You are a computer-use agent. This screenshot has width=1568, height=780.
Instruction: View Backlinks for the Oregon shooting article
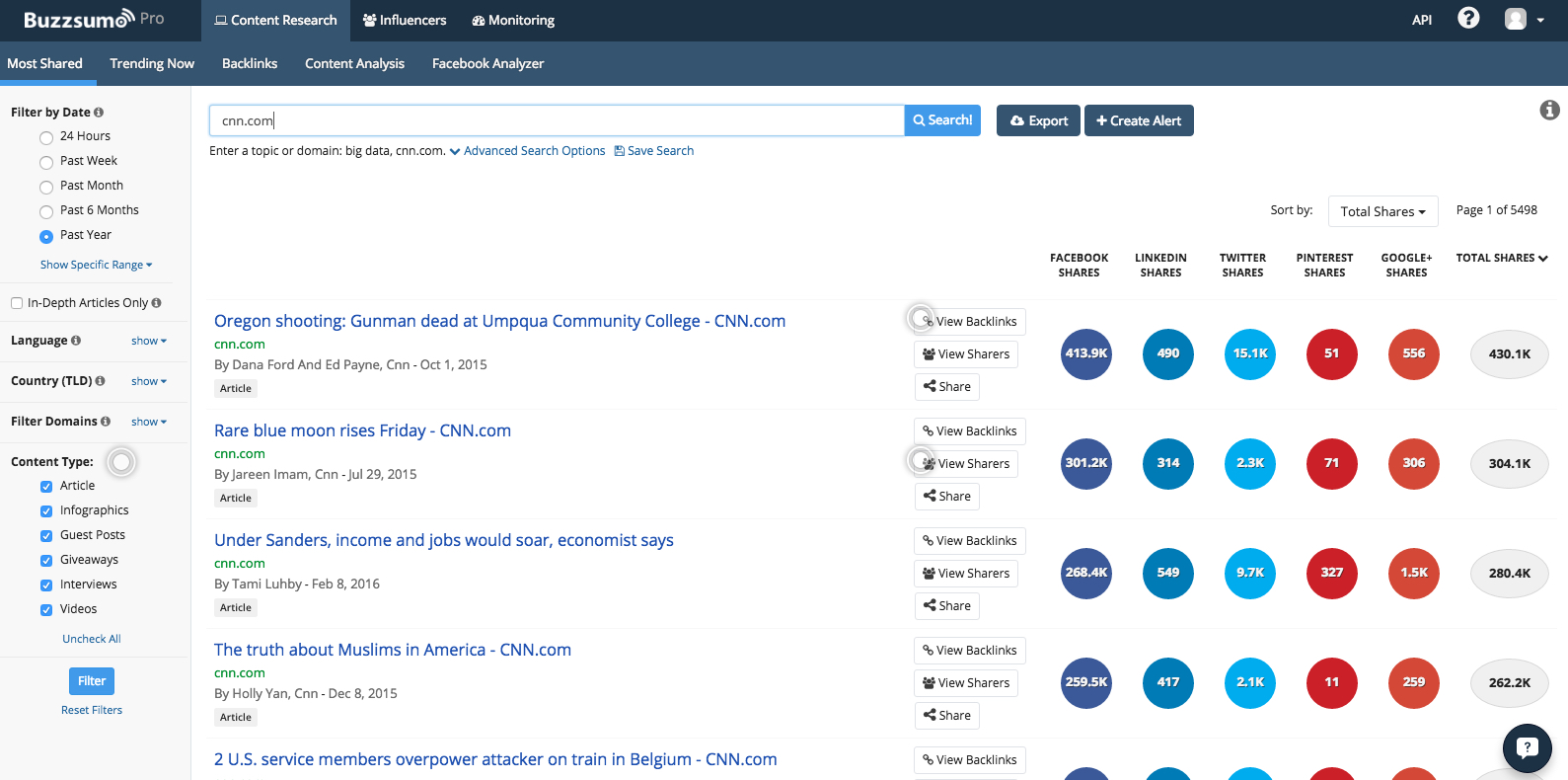[970, 322]
